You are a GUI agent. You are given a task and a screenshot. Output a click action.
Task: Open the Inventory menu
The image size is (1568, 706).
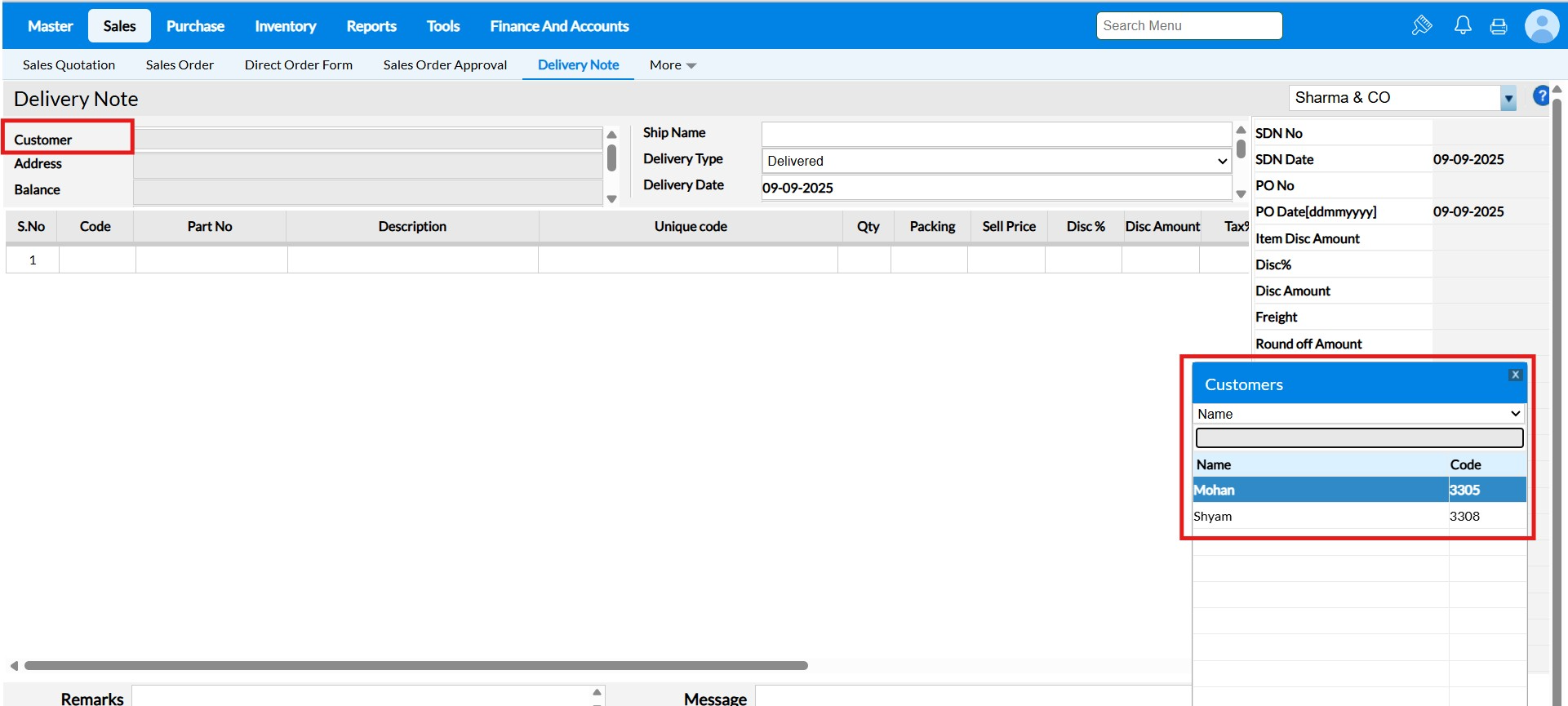[285, 26]
